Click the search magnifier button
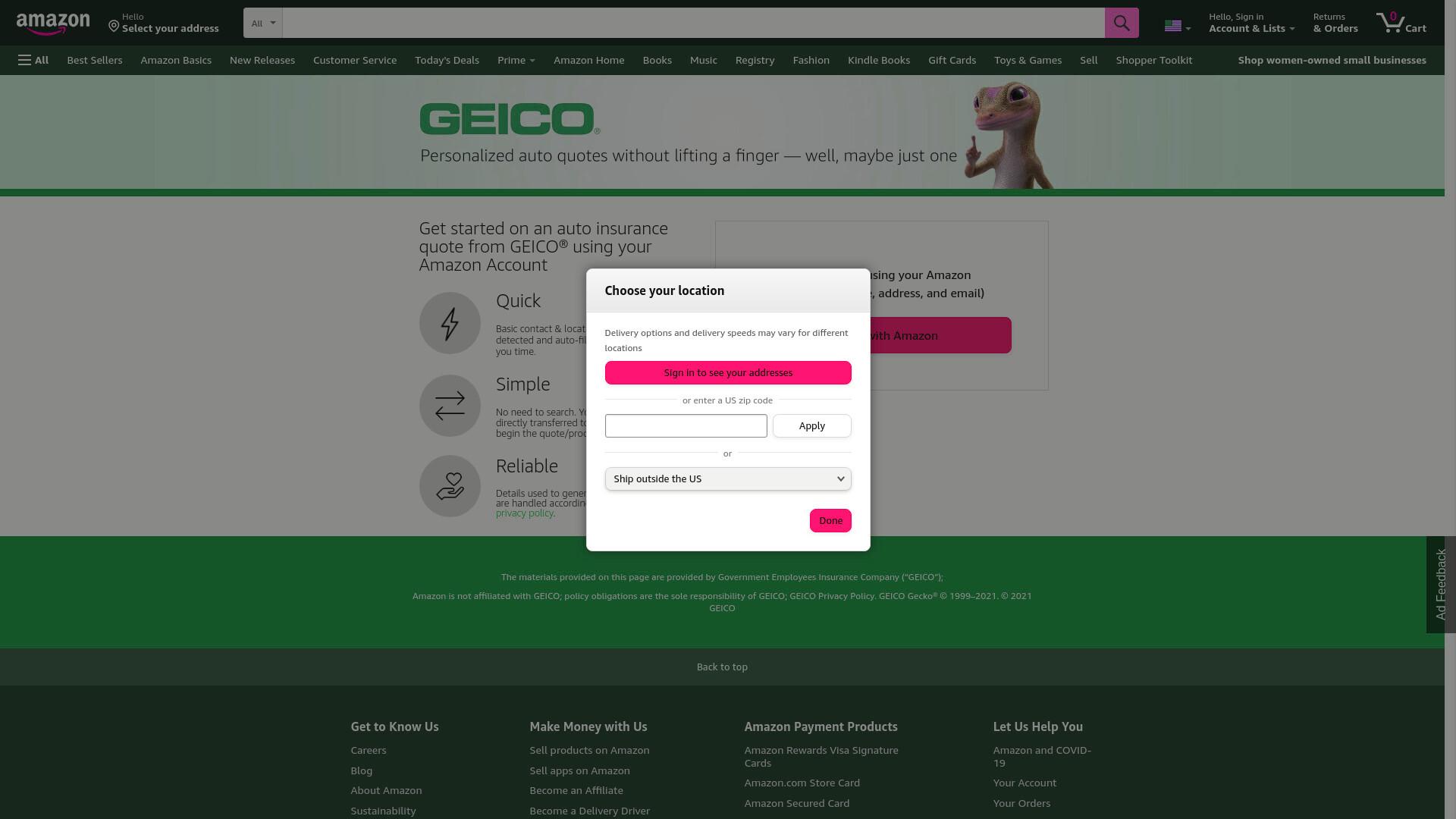Screen dimensions: 1456x819 [x=1122, y=23]
